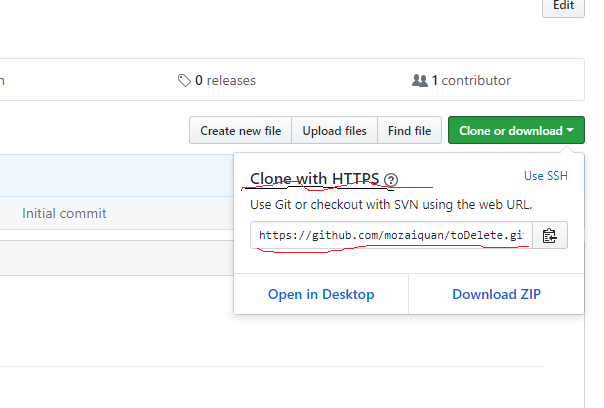This screenshot has width=604, height=408.
Task: Switch to Use SSH link
Action: 546,176
